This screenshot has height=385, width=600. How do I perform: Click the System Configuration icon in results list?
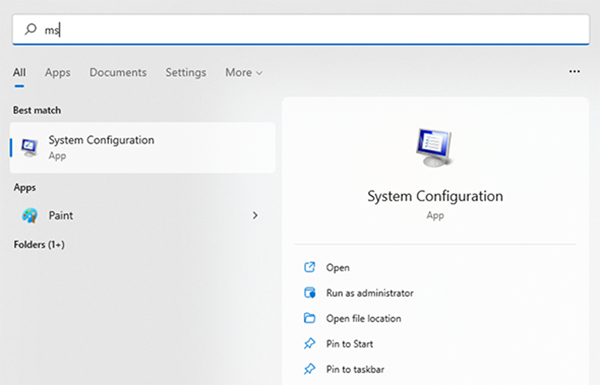(x=29, y=147)
